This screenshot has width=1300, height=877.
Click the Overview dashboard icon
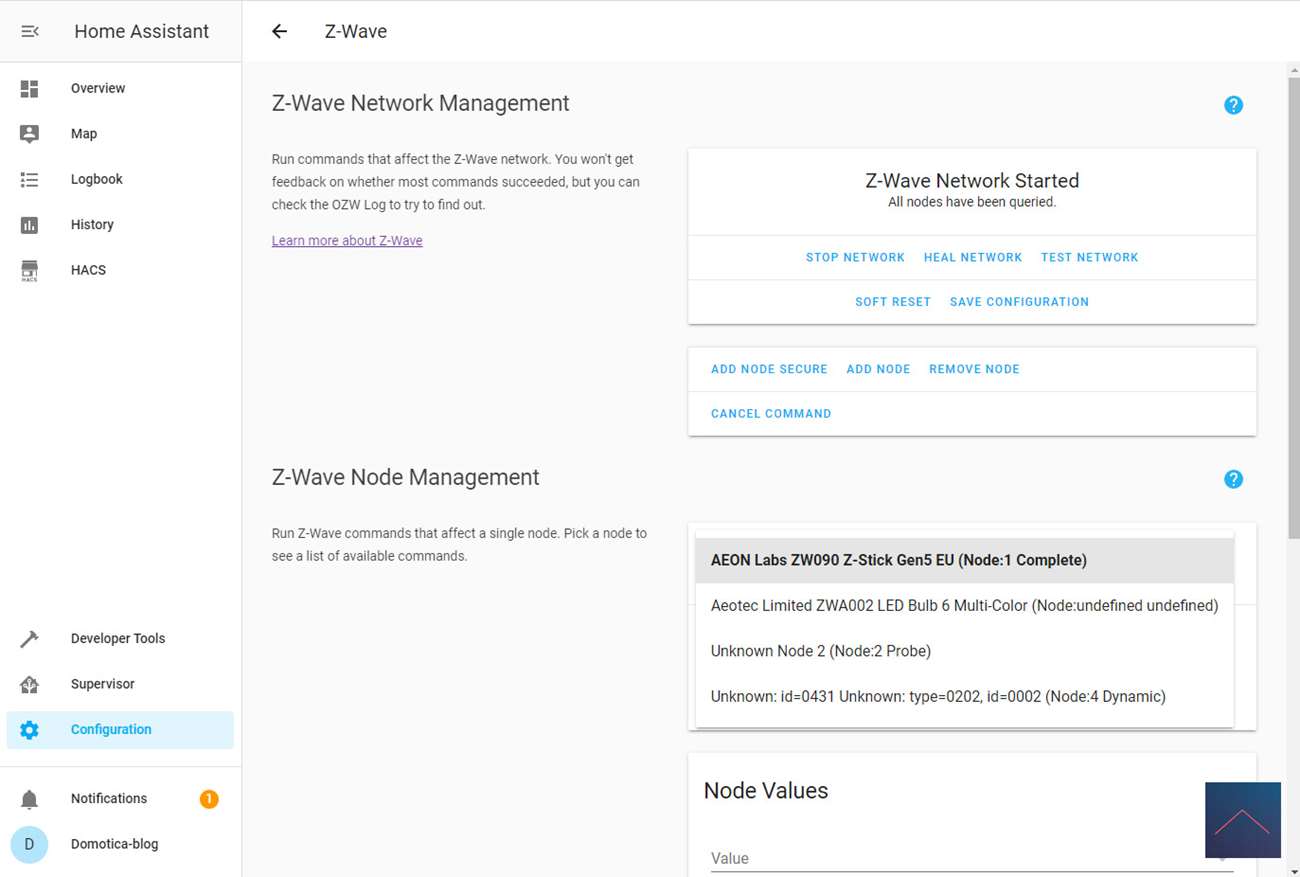[29, 89]
